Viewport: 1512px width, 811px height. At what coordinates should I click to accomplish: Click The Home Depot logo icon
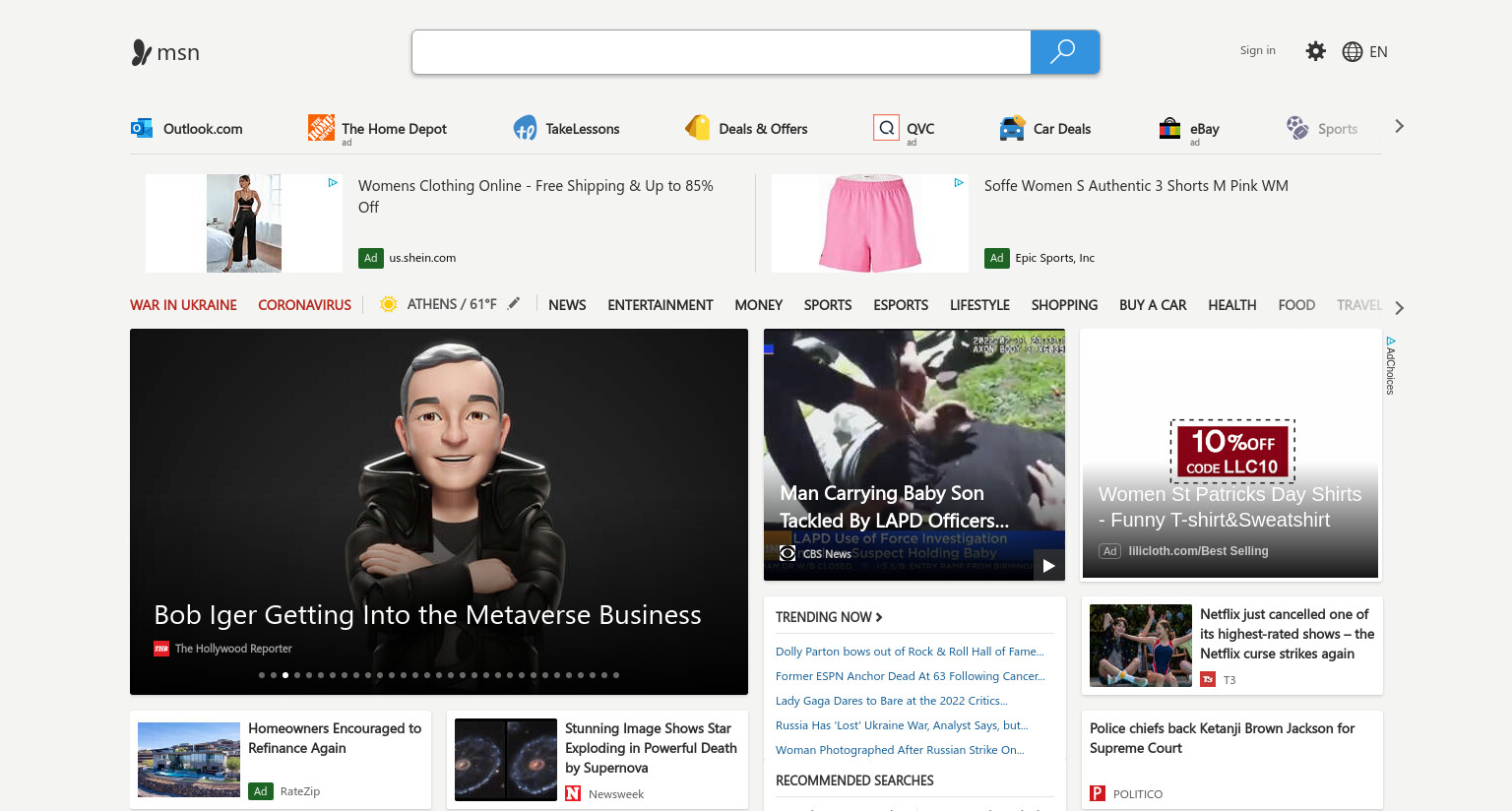coord(321,127)
